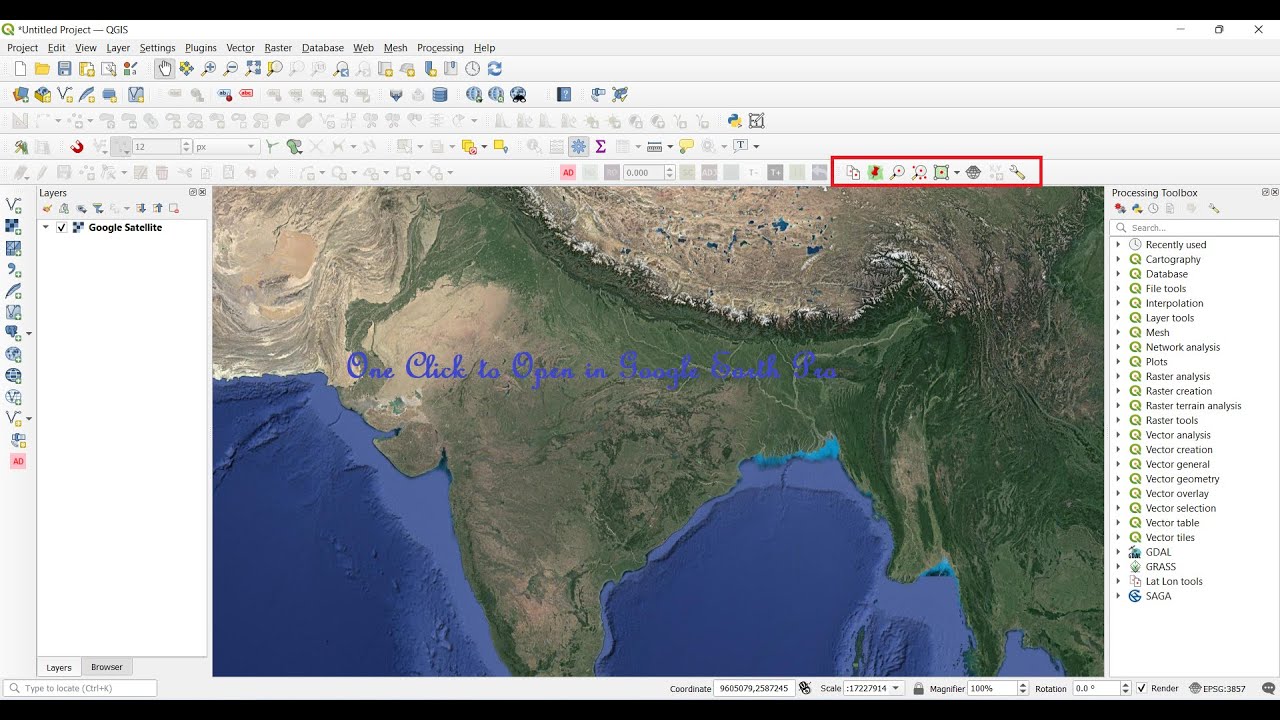Click the Open Project folder icon
This screenshot has height=720, width=1280.
tap(42, 69)
